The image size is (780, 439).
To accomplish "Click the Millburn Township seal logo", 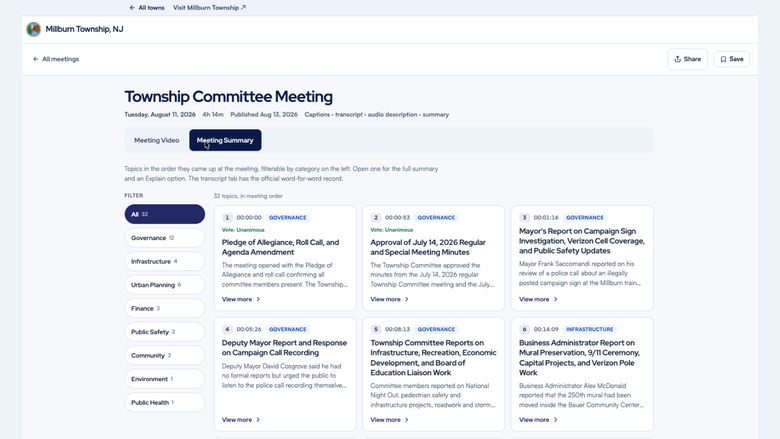I will coord(33,29).
